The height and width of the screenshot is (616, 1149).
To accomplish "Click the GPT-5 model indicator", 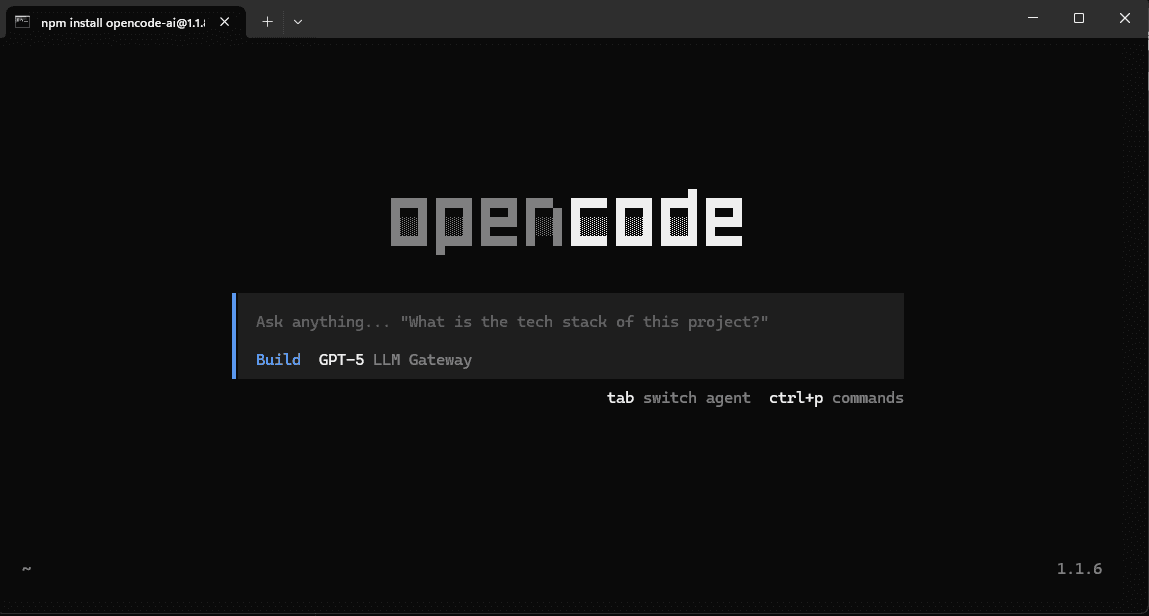I will pyautogui.click(x=340, y=359).
